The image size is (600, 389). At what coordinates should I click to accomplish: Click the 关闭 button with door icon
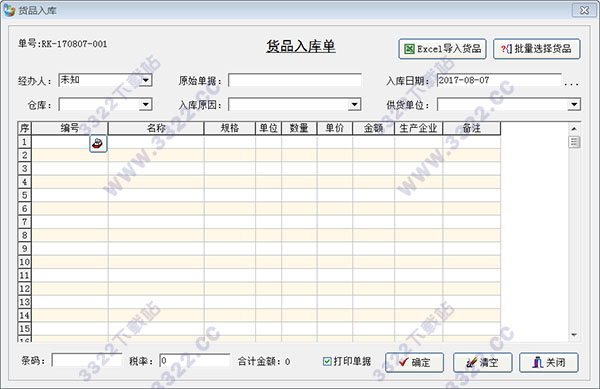549,362
